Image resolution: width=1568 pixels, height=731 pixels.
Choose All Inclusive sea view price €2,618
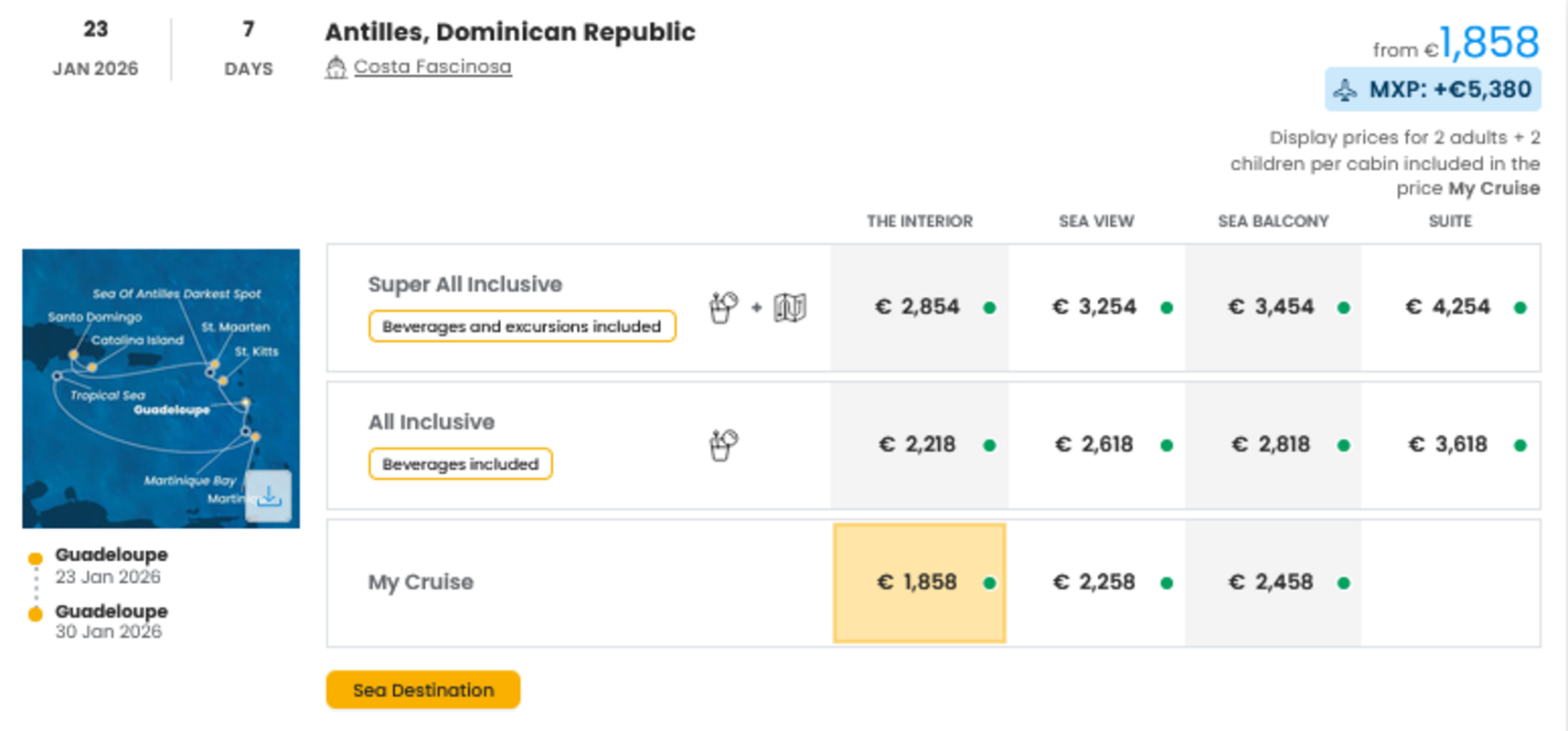pyautogui.click(x=1095, y=445)
